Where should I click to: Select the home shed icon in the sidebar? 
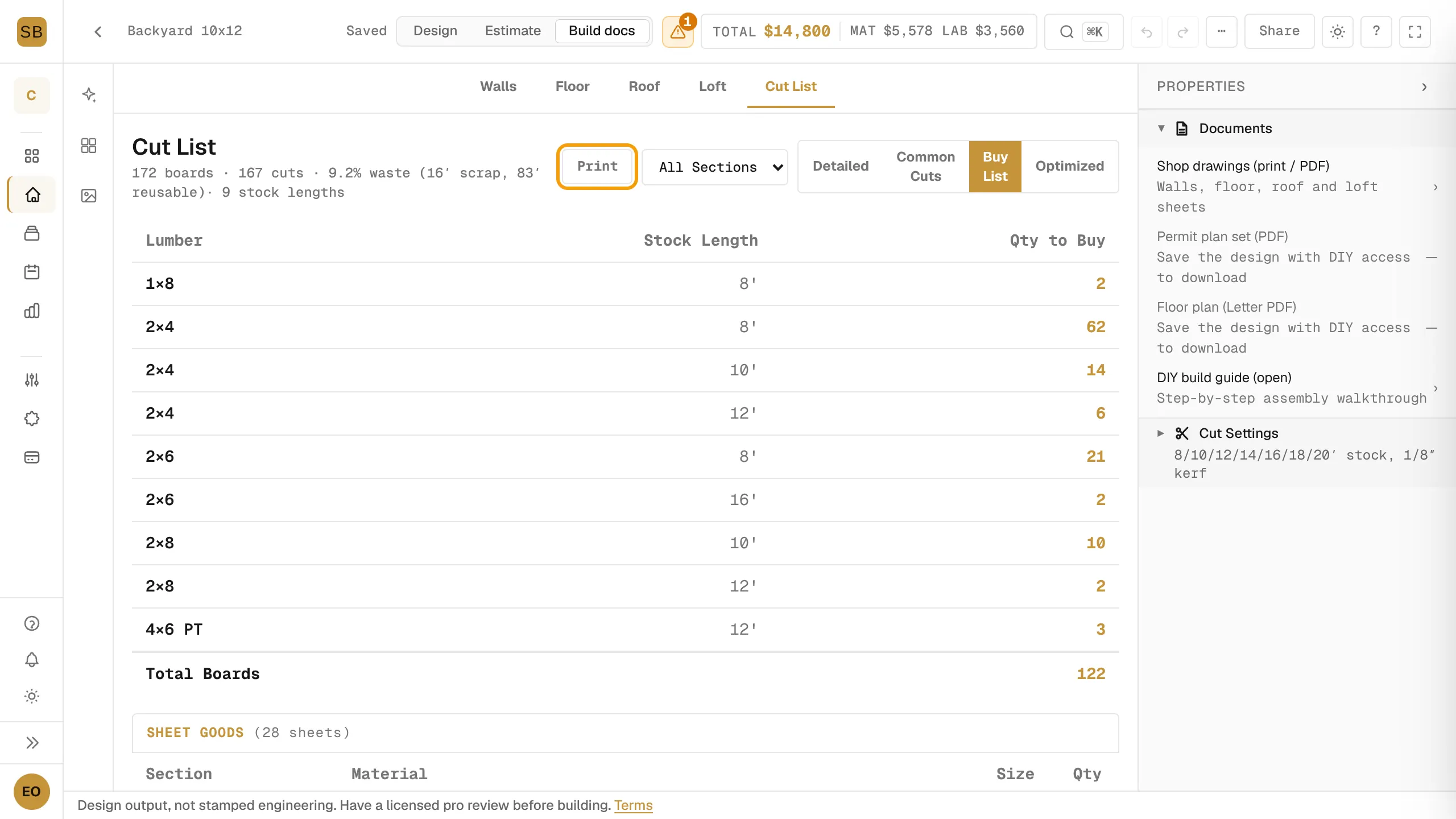coord(32,195)
